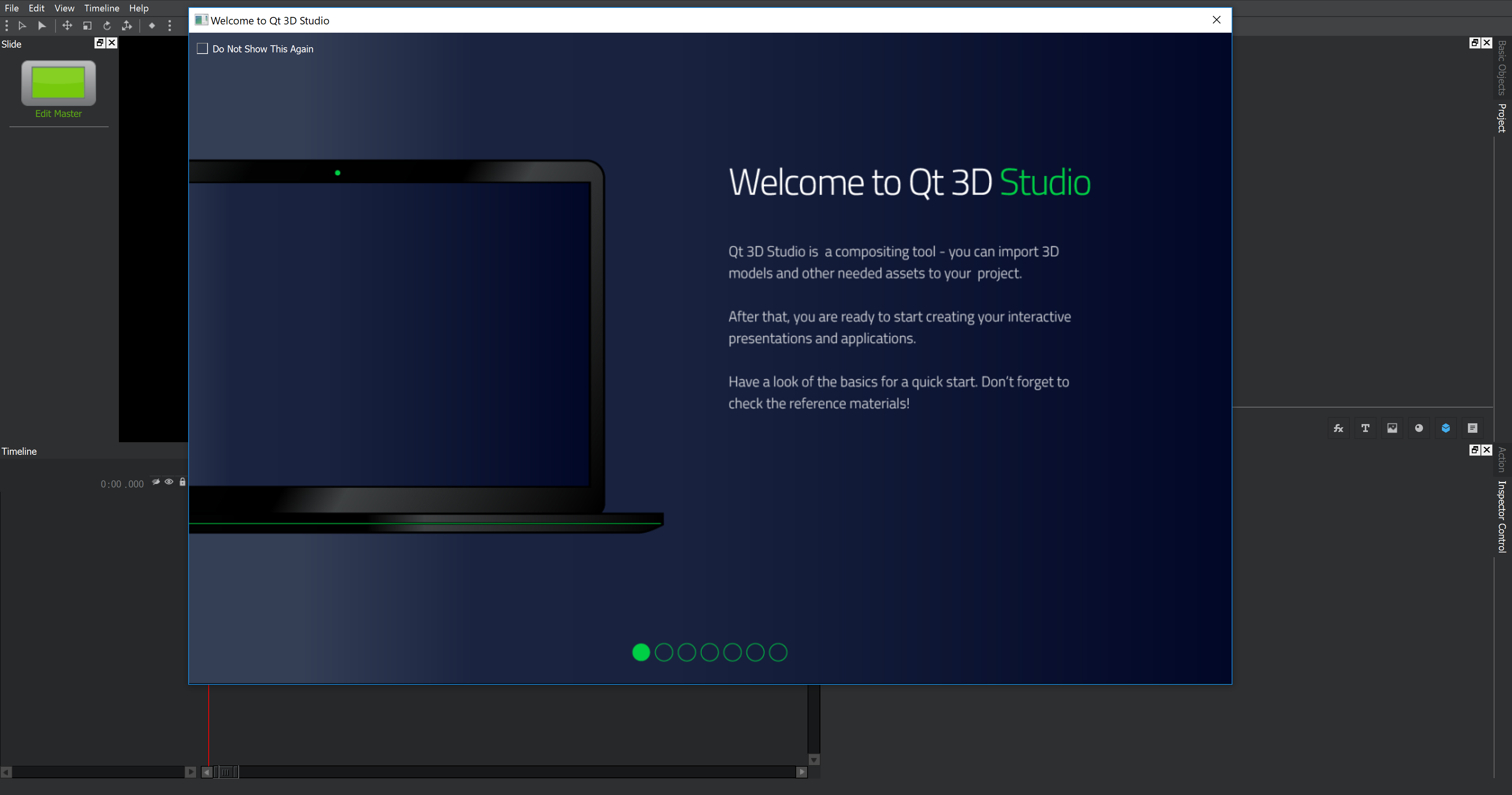Click the Edit Master slide thumbnail
Image resolution: width=1512 pixels, height=795 pixels.
tap(58, 83)
